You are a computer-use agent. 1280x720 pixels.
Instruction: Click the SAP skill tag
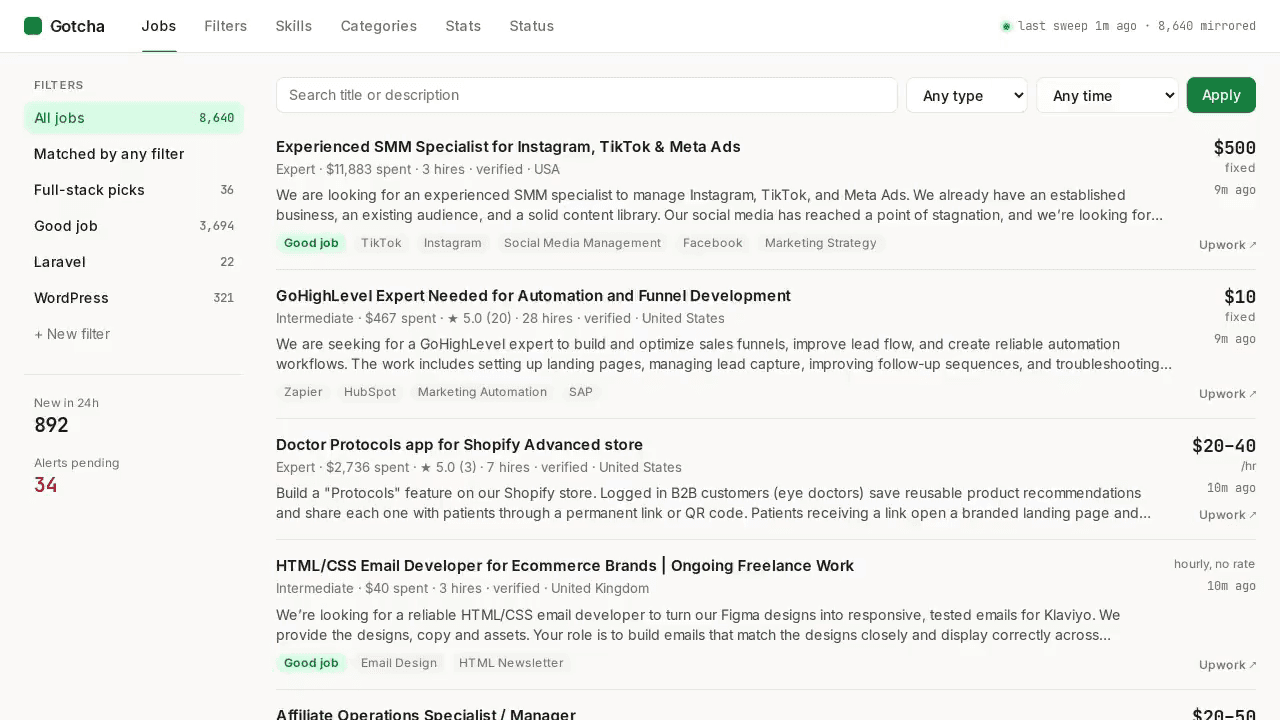tap(581, 392)
